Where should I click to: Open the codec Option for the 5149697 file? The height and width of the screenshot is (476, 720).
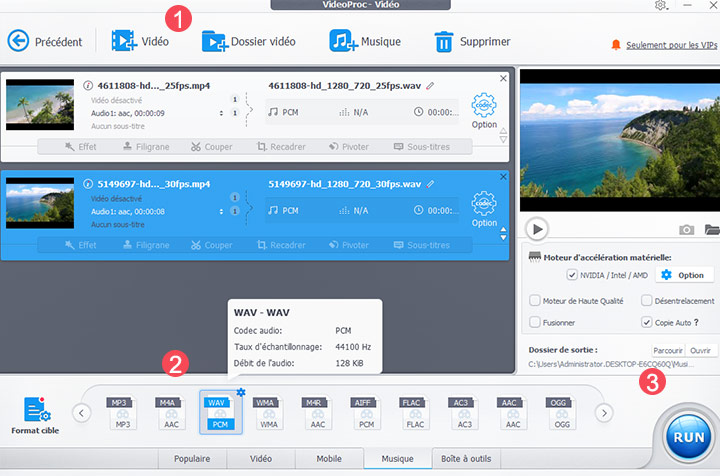pyautogui.click(x=484, y=209)
